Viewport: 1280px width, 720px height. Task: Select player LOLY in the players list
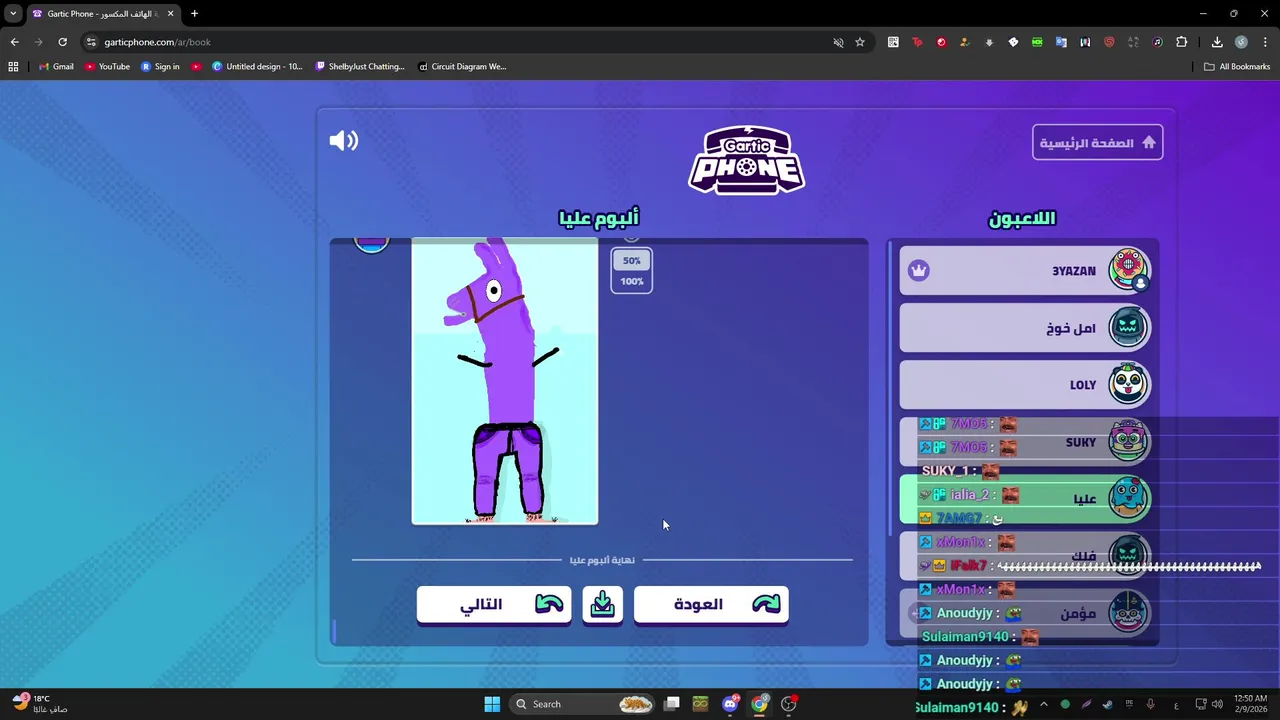(1025, 385)
